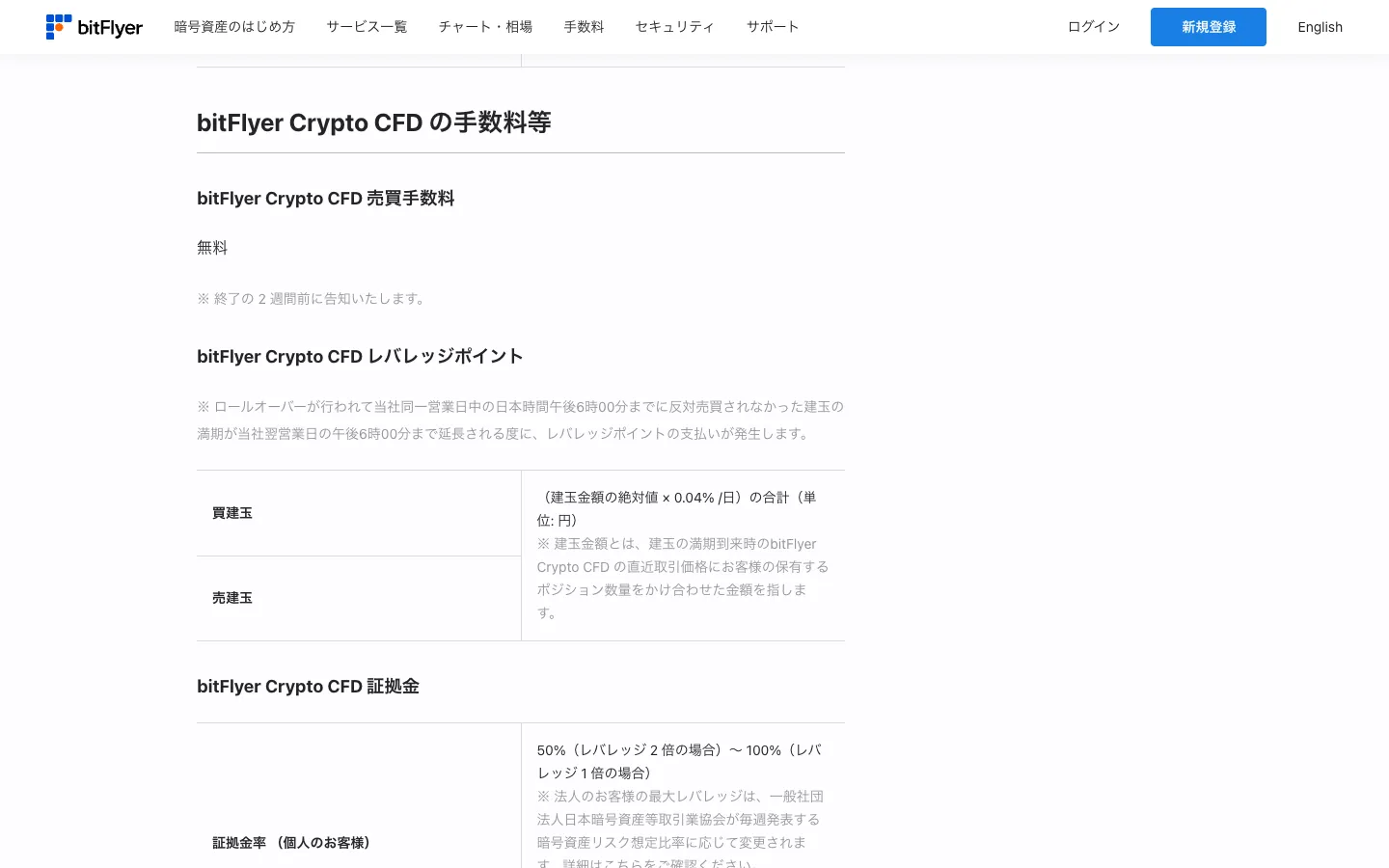The height and width of the screenshot is (868, 1389).
Task: Click the bitFlyer logo icon
Action: (95, 27)
